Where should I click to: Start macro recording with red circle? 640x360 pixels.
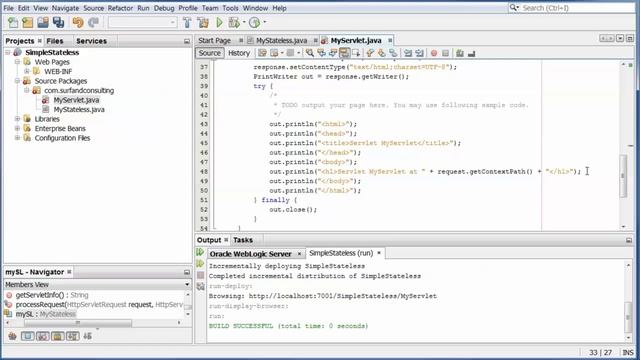click(434, 53)
